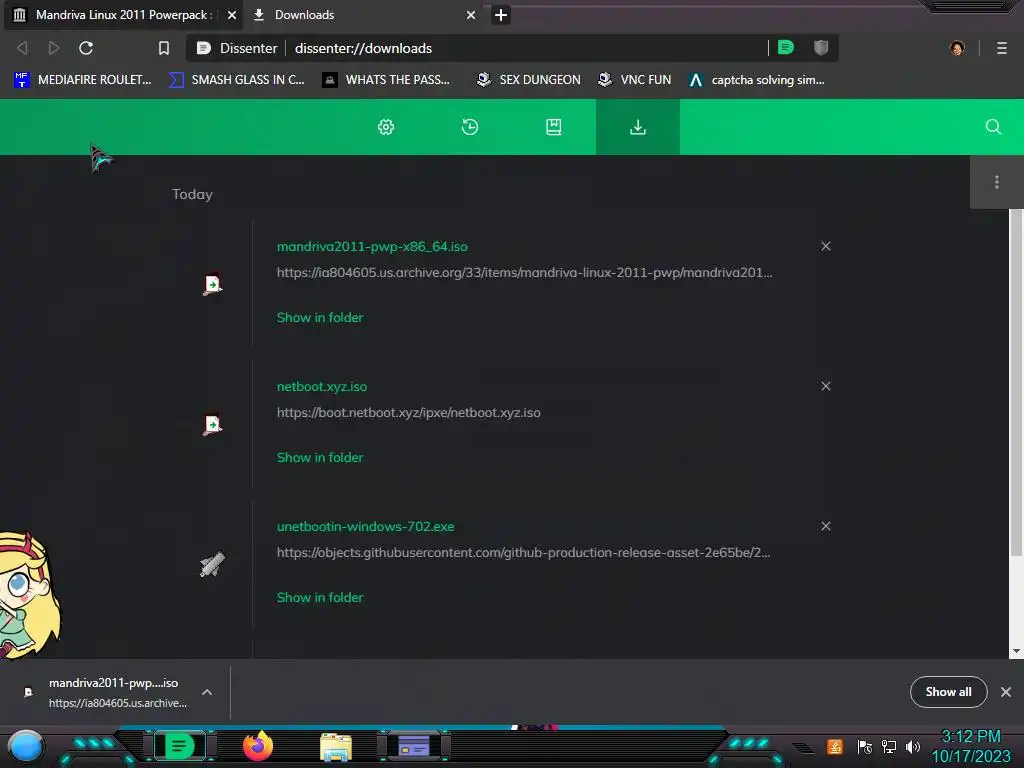This screenshot has width=1024, height=768.
Task: Open the Settings gear in green toolbar
Action: (x=386, y=127)
